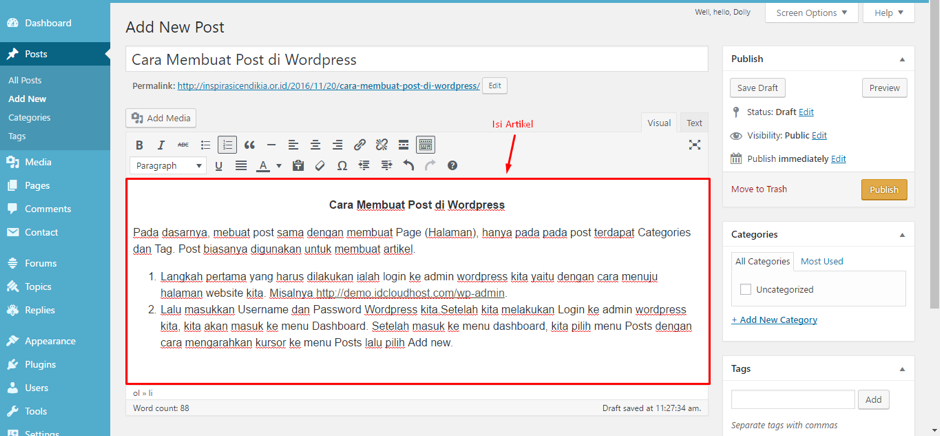Click the Add New Category link
Image resolution: width=940 pixels, height=436 pixels.
coord(774,320)
